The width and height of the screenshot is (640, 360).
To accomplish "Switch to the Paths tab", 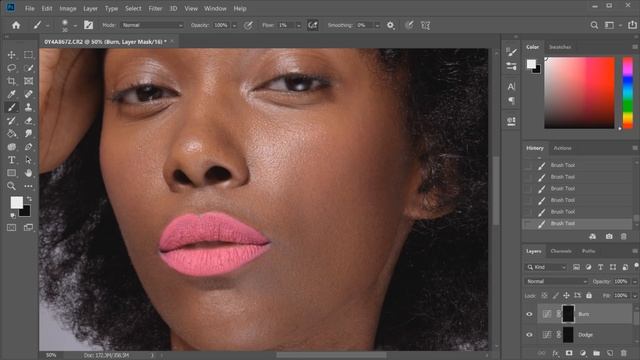I will 589,251.
